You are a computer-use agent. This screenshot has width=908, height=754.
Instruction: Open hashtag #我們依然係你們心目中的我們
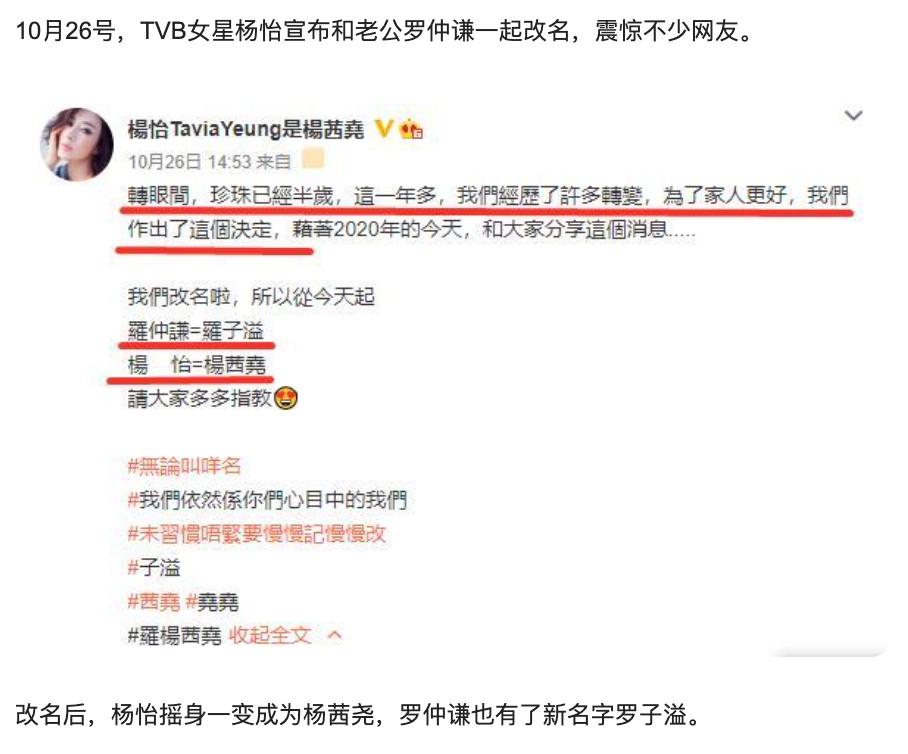268,500
